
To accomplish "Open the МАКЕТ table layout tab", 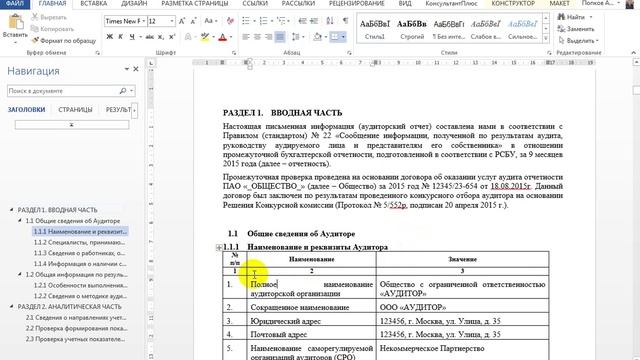I will [559, 4].
